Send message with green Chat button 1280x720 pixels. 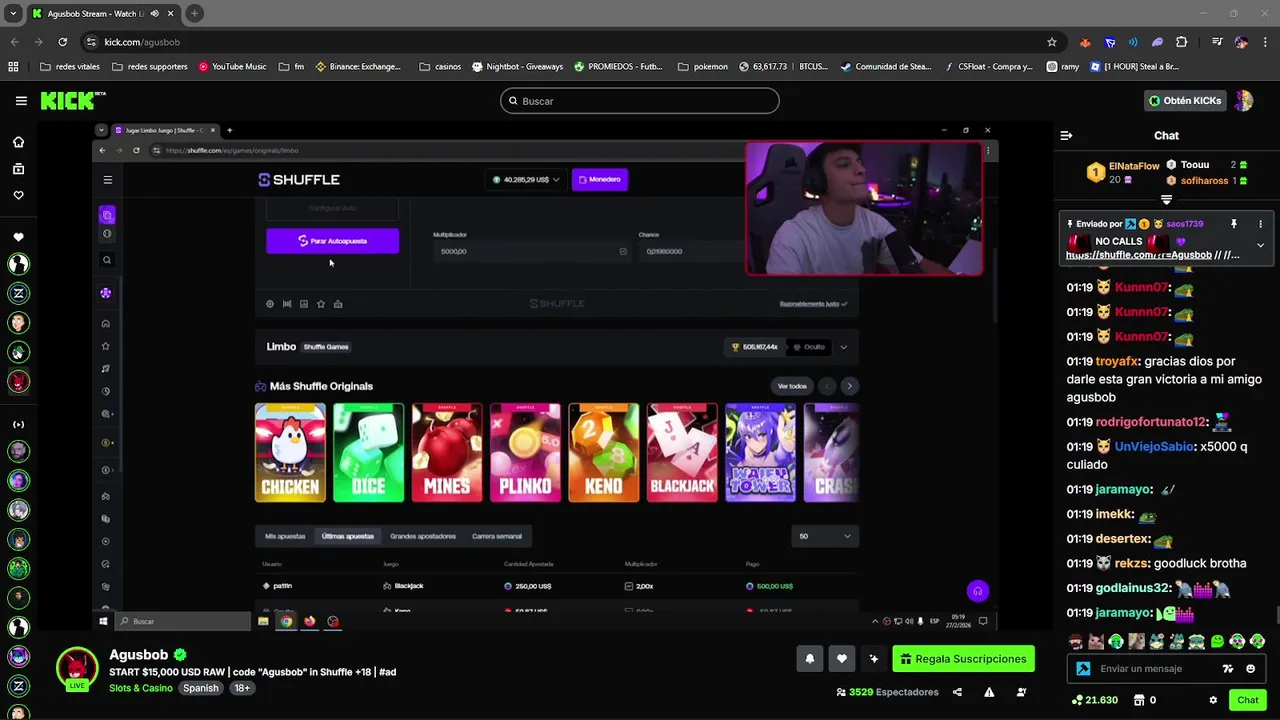pyautogui.click(x=1247, y=700)
